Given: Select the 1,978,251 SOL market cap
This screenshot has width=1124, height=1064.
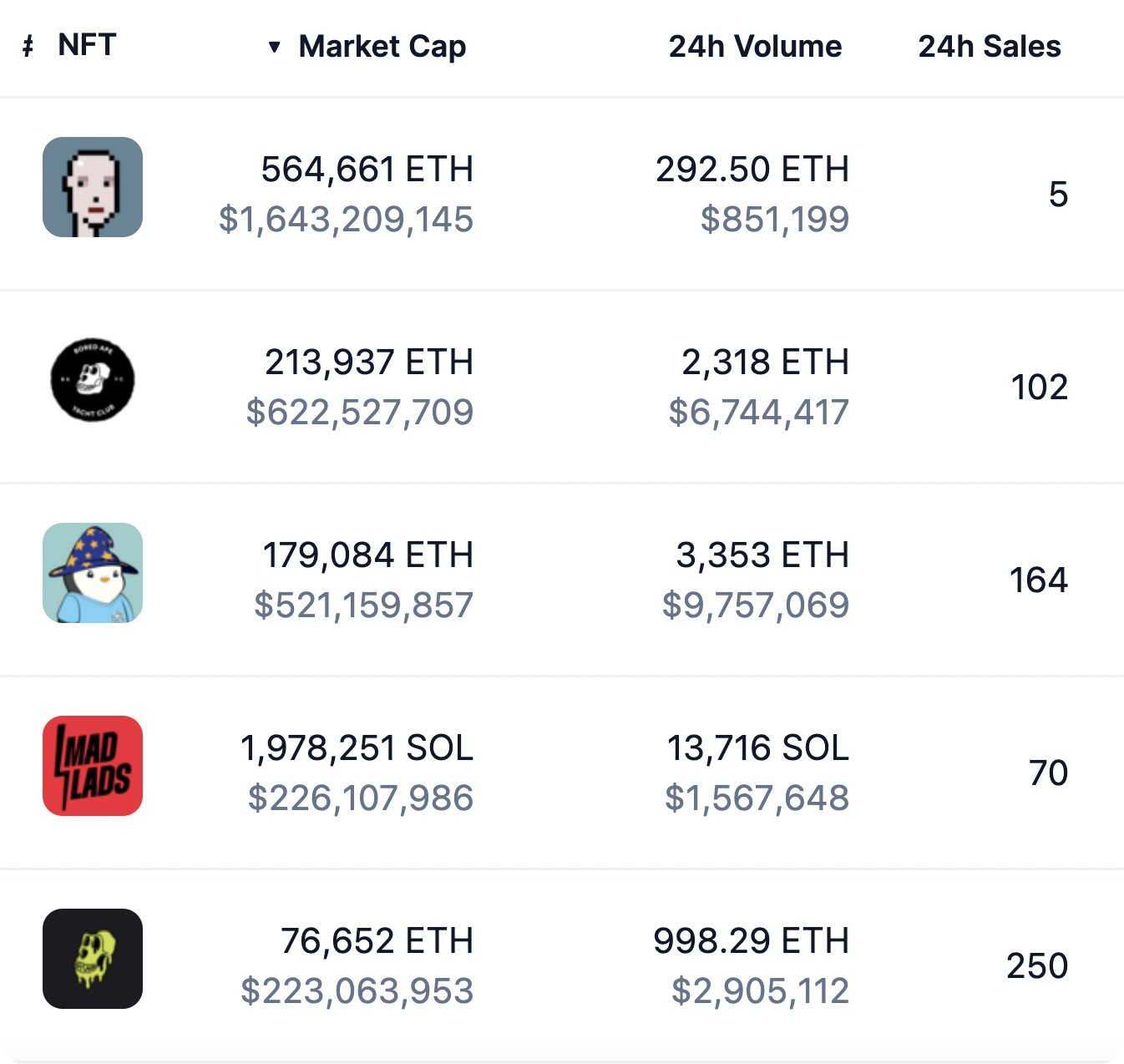Looking at the screenshot, I should coord(357,748).
